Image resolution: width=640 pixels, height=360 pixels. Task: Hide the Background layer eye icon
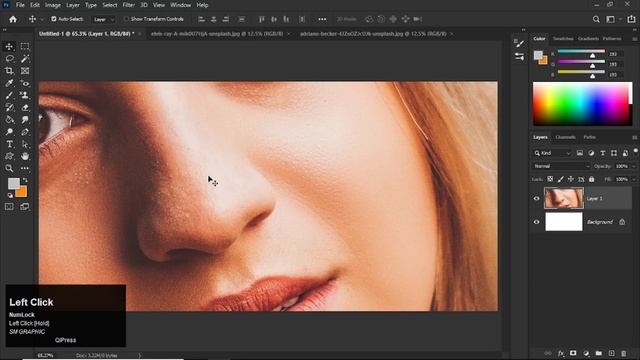tap(537, 222)
